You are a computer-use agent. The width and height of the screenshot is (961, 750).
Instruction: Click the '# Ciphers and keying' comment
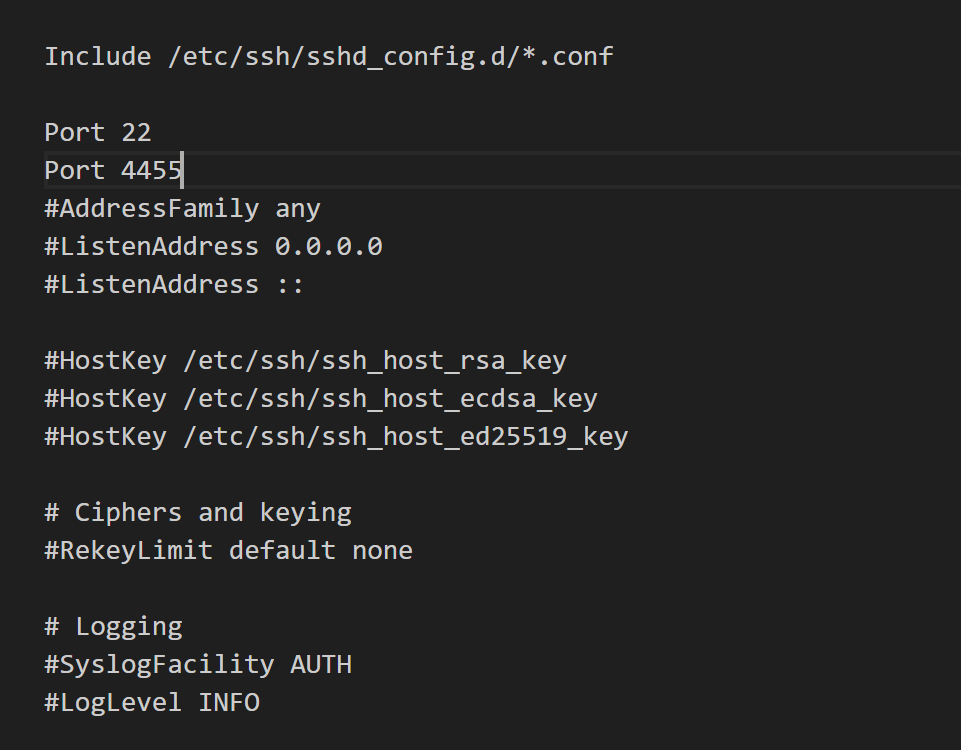tap(198, 513)
